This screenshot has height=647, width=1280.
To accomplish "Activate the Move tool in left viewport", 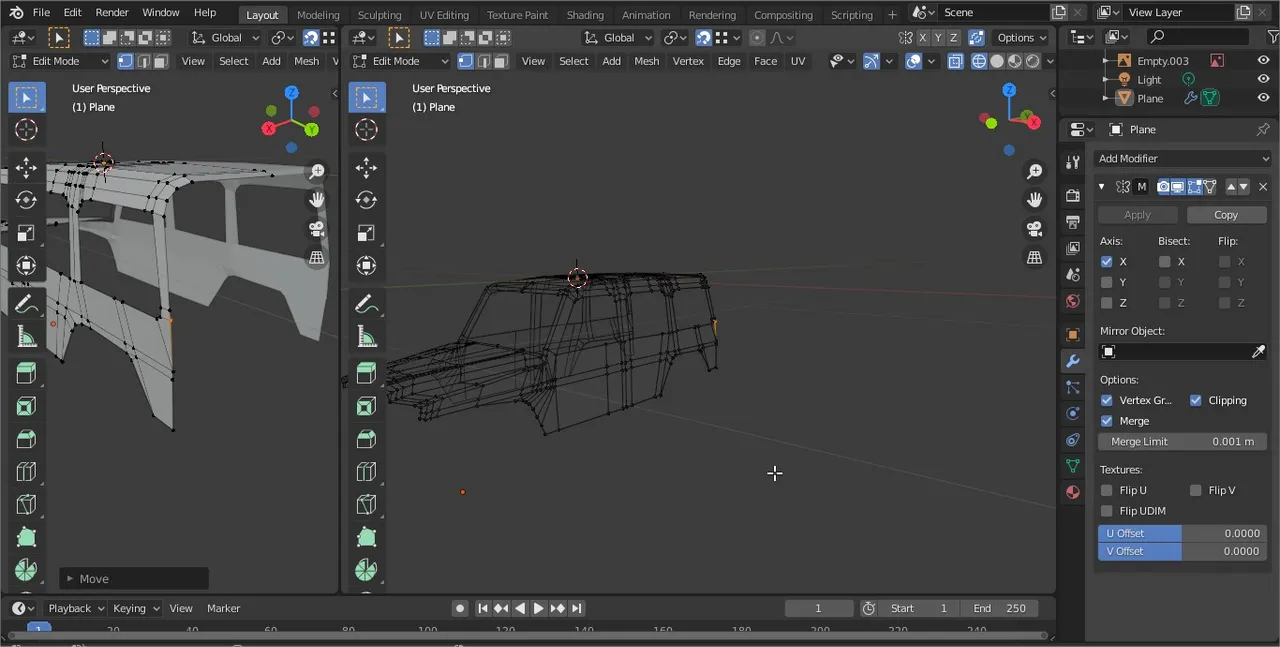I will click(26, 168).
